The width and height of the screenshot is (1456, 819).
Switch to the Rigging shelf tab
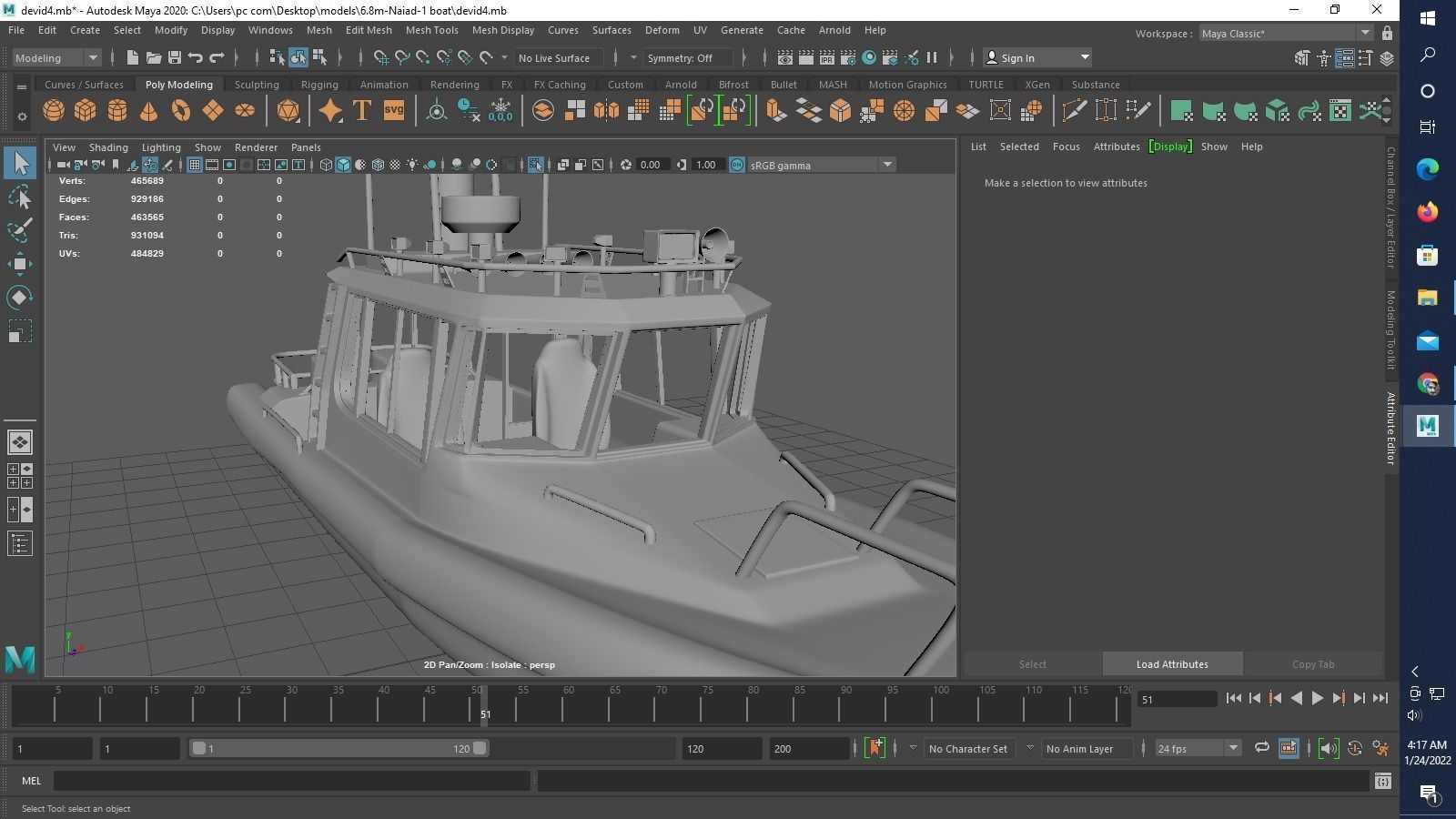point(319,85)
